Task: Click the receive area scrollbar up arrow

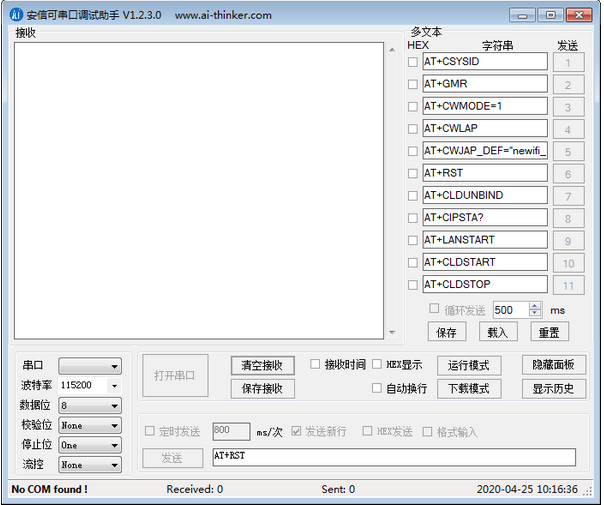Action: tap(392, 50)
